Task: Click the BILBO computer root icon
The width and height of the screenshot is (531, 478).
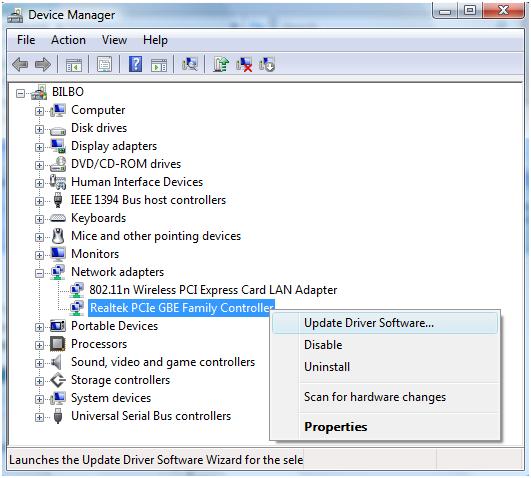Action: coord(39,92)
